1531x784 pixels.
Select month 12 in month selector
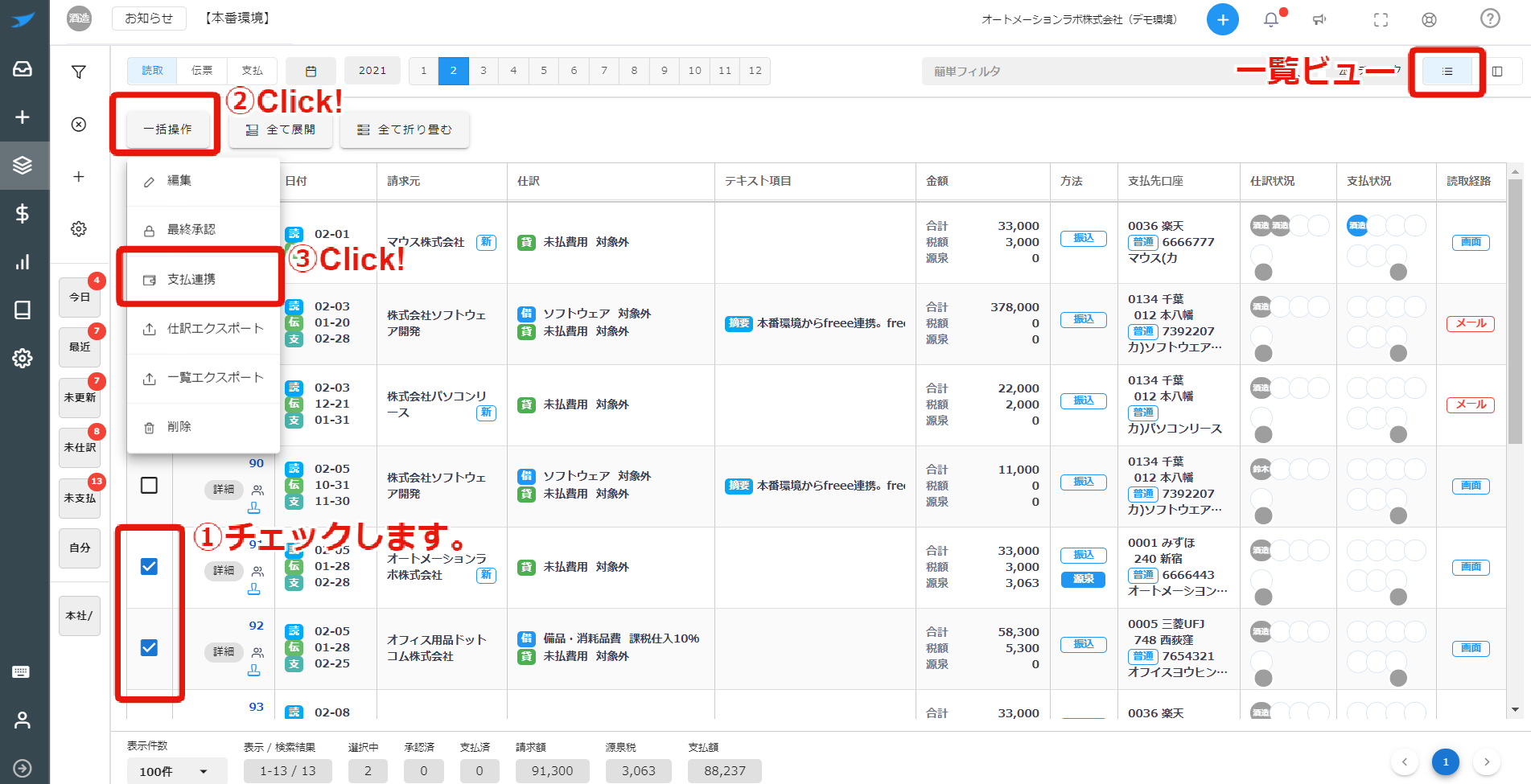pos(755,71)
